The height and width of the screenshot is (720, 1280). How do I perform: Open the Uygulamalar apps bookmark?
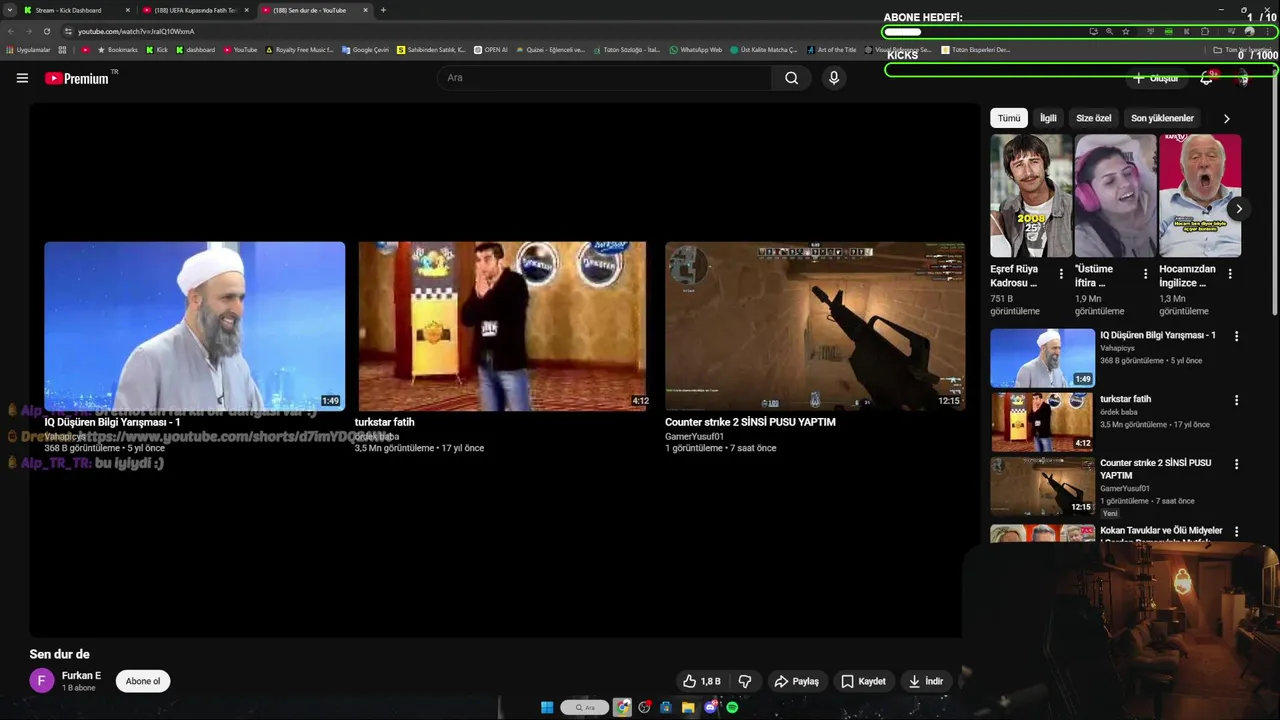click(30, 49)
